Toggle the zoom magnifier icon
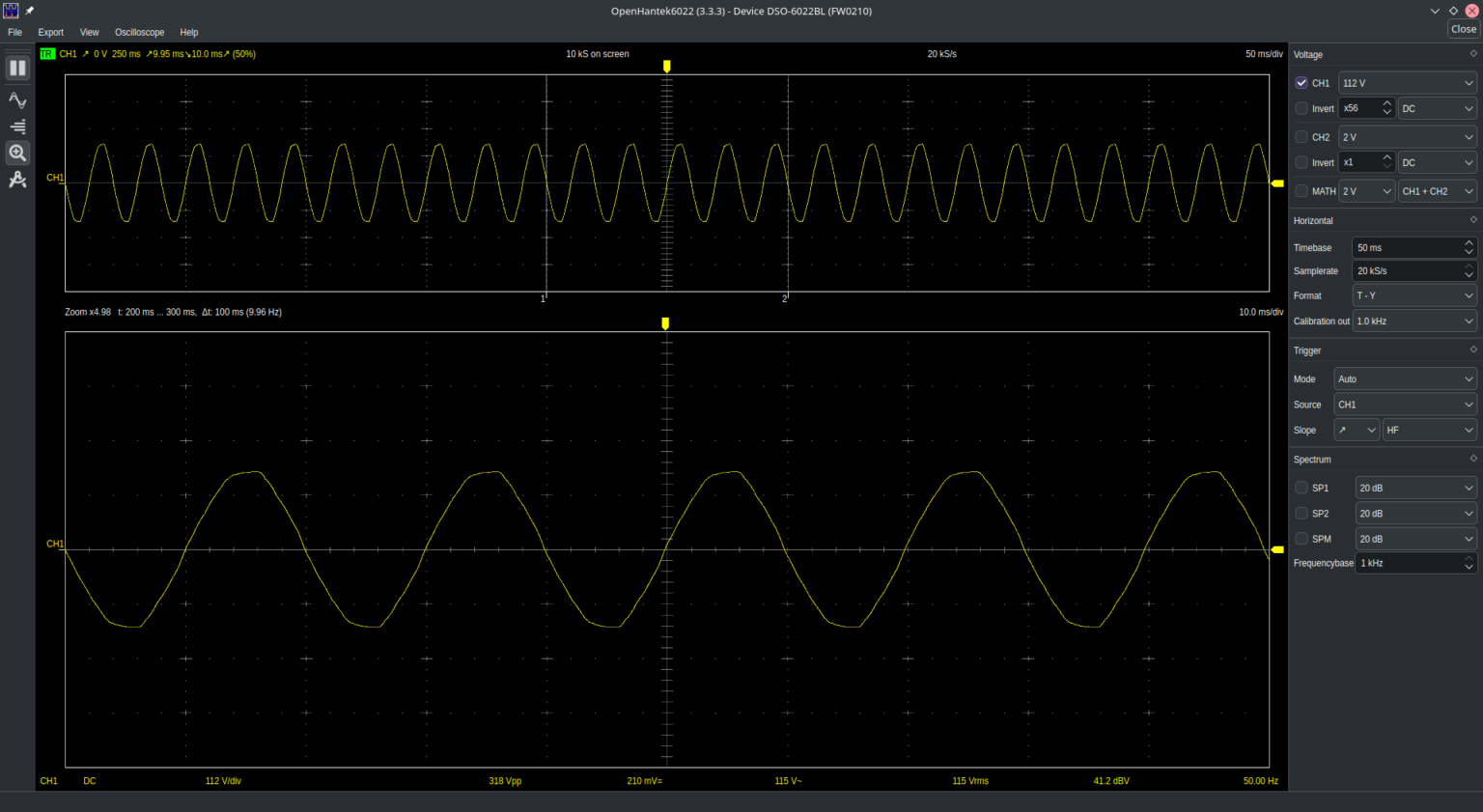 (17, 153)
